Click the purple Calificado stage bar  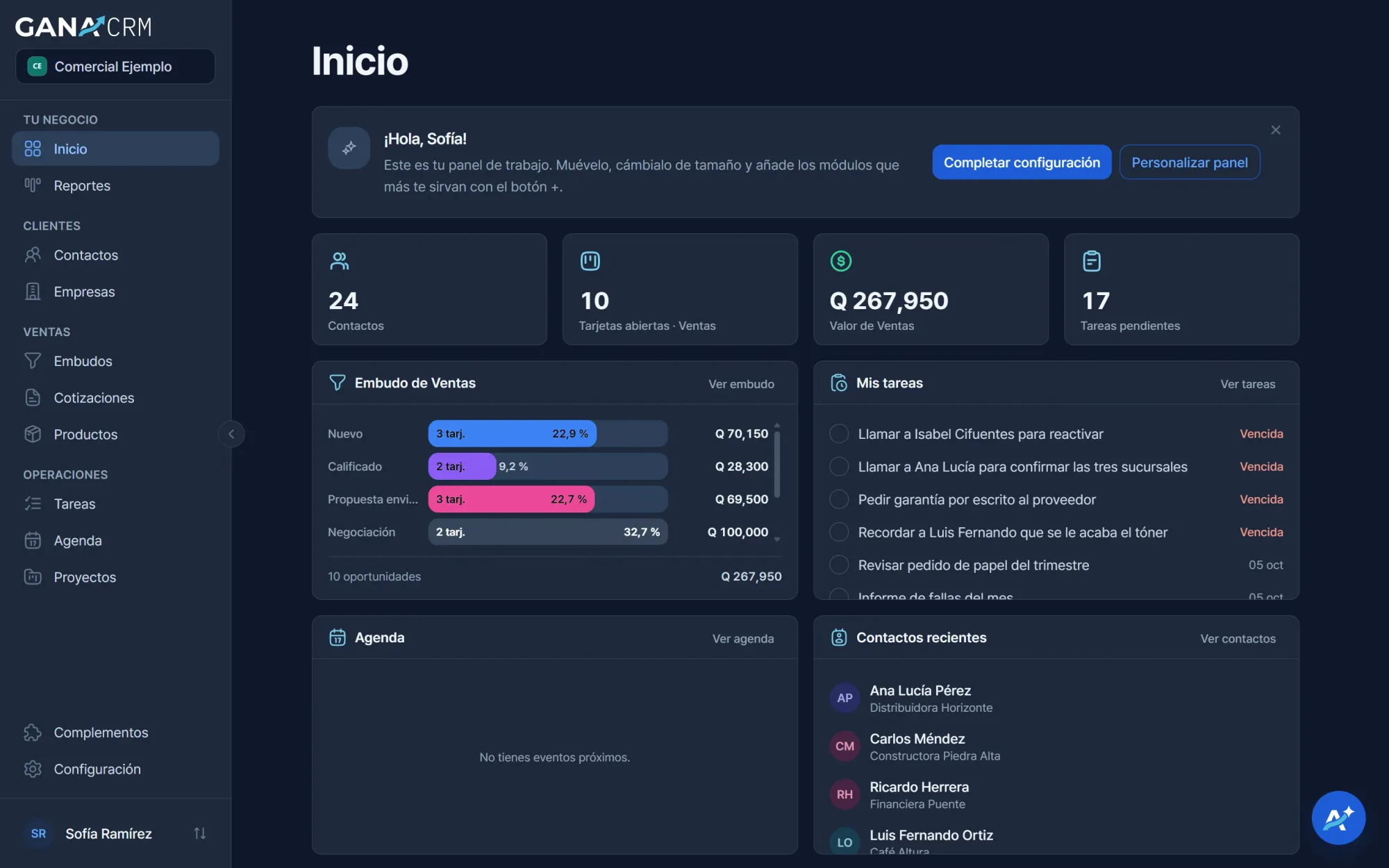(x=462, y=467)
